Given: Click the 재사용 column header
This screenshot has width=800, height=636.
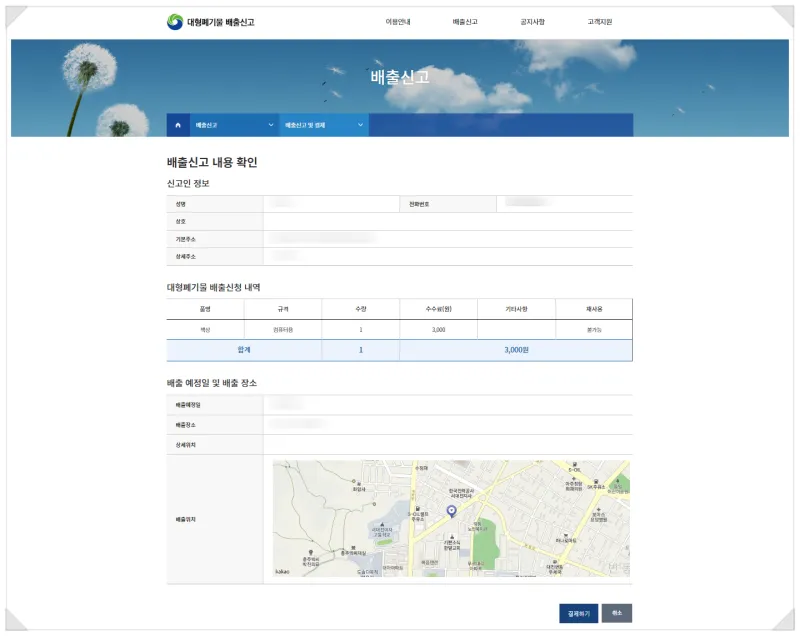Looking at the screenshot, I should (x=594, y=309).
